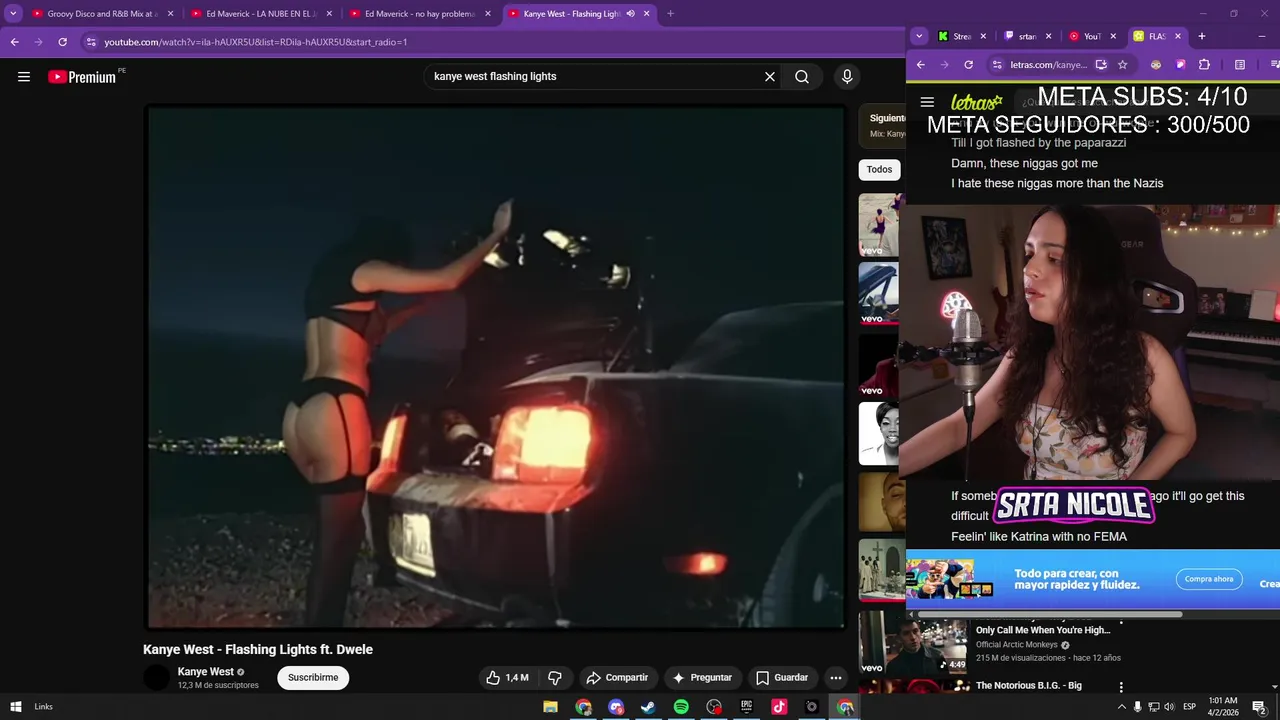
Task: Pause the Flashing Lights video player
Action: 496,368
